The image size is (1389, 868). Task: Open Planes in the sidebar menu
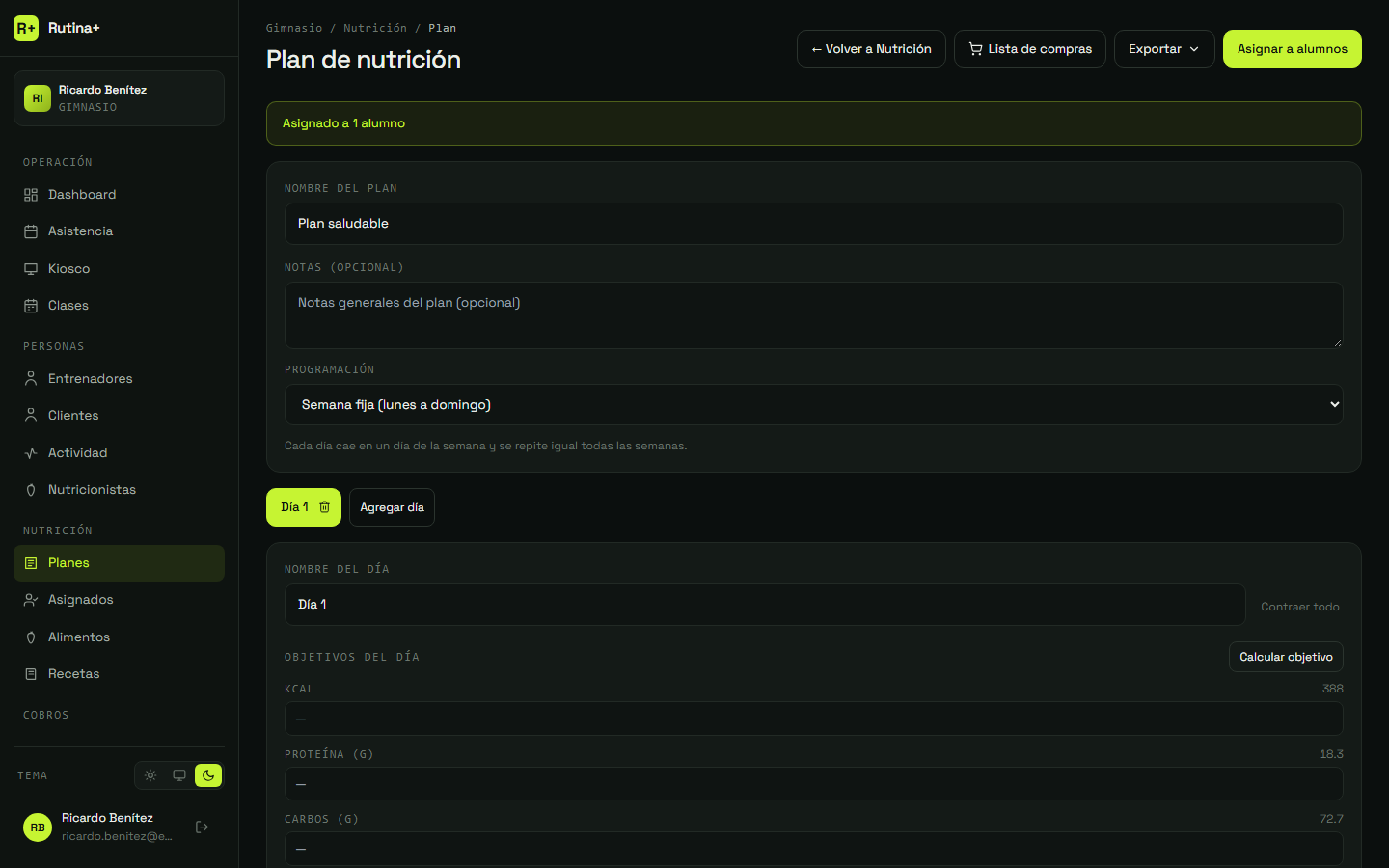pos(119,563)
